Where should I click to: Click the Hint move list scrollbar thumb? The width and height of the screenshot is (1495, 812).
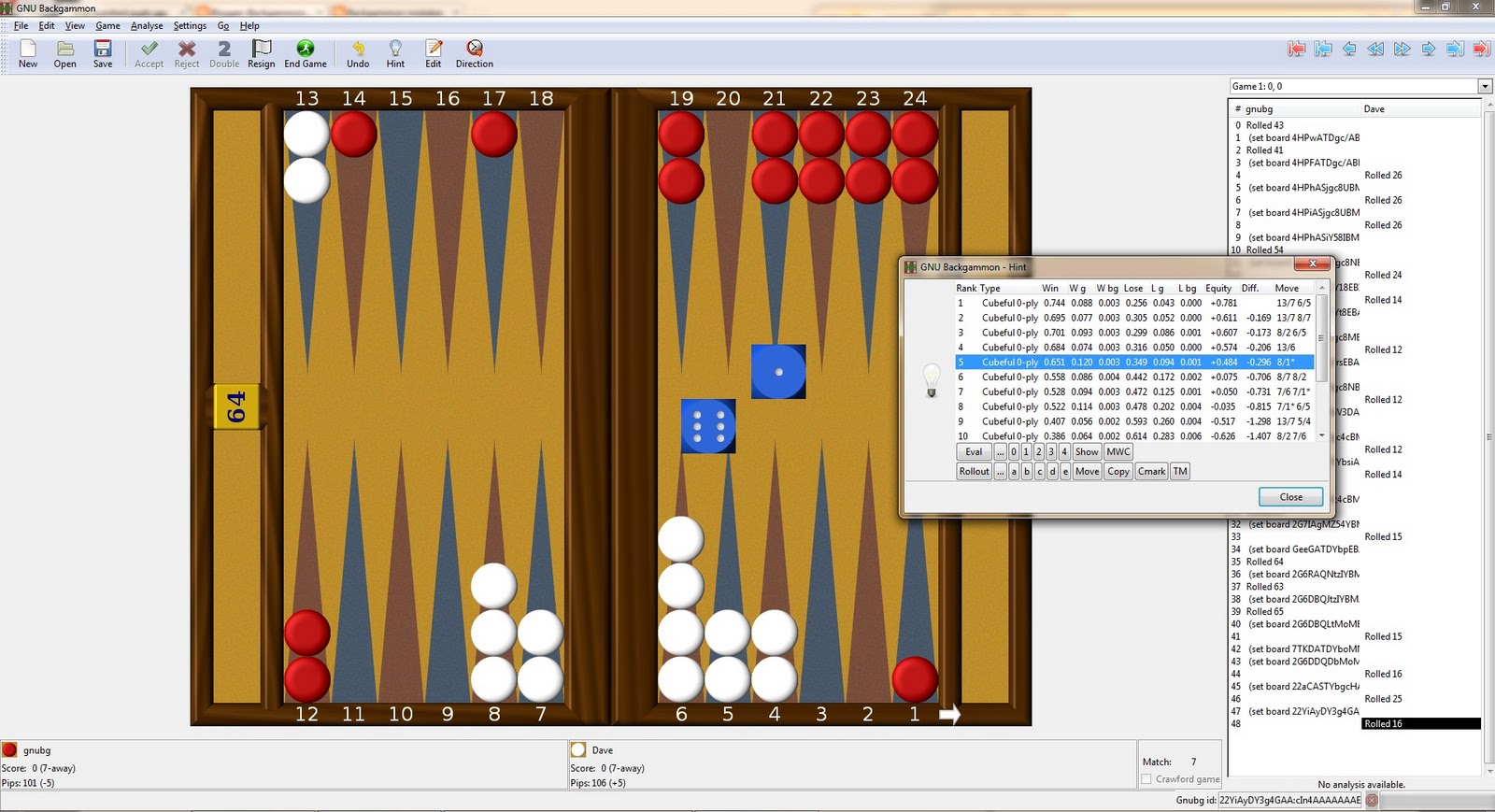(1321, 338)
